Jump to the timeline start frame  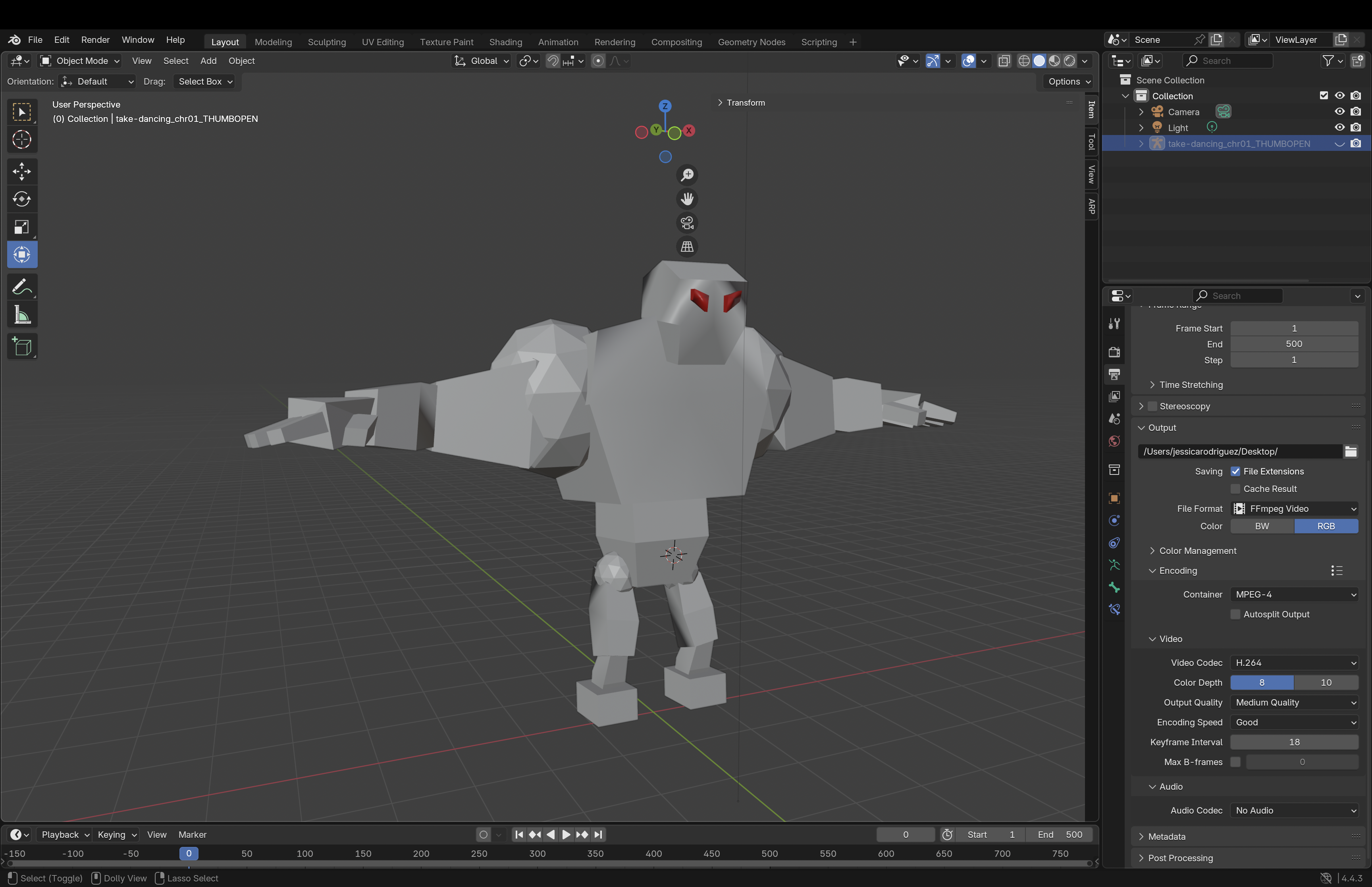519,835
